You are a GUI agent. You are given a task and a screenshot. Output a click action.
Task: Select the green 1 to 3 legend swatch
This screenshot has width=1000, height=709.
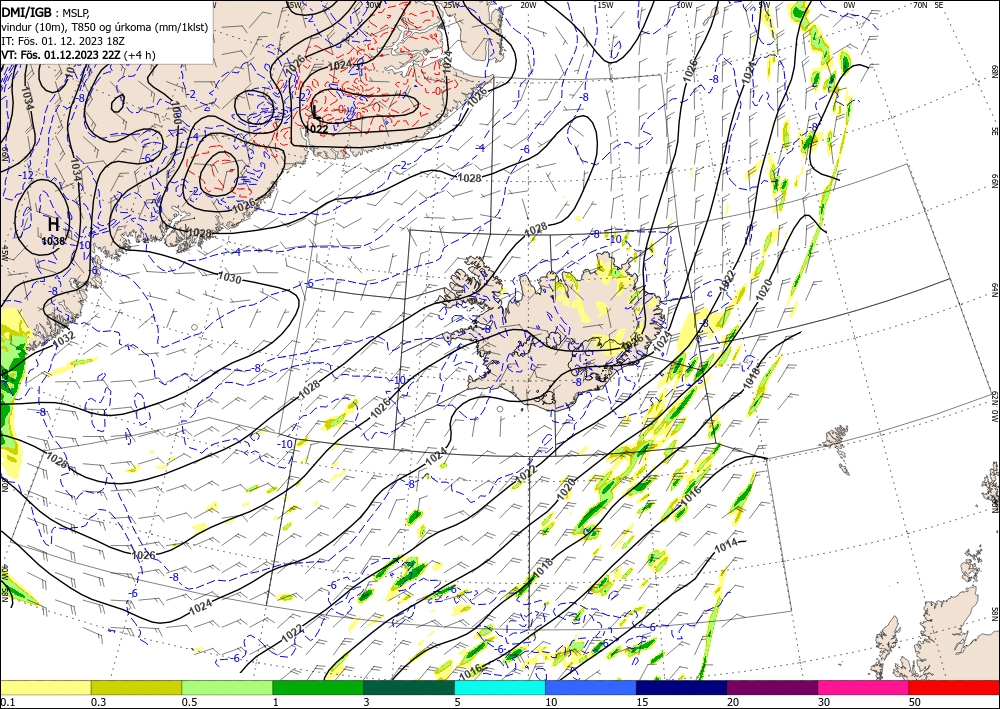(x=318, y=687)
